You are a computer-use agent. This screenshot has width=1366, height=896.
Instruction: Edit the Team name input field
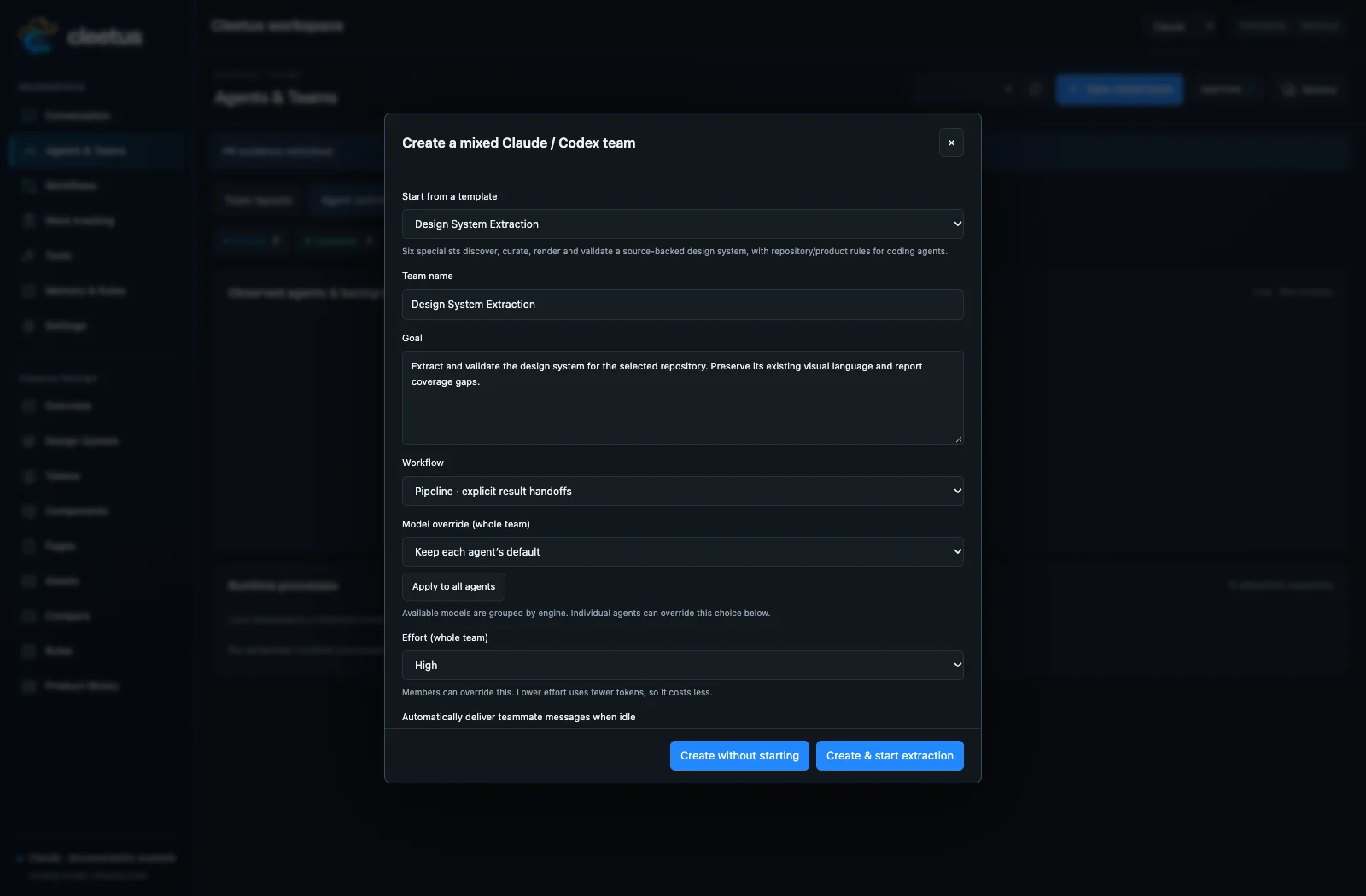click(x=683, y=305)
